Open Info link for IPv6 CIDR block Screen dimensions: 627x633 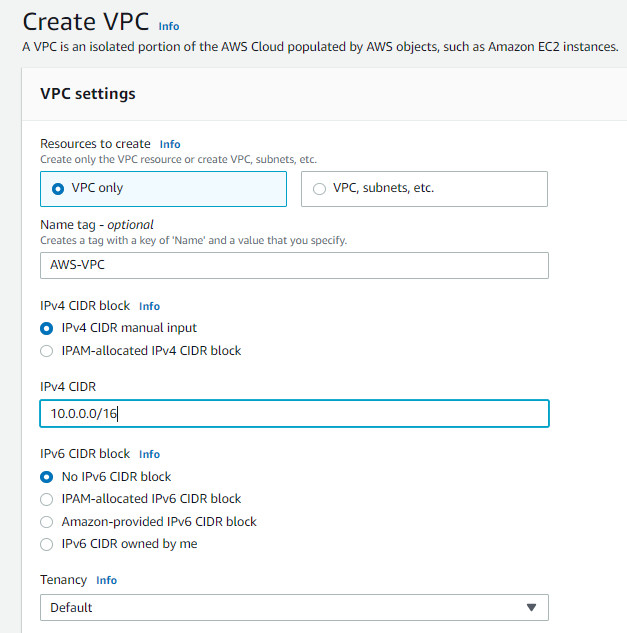click(149, 454)
